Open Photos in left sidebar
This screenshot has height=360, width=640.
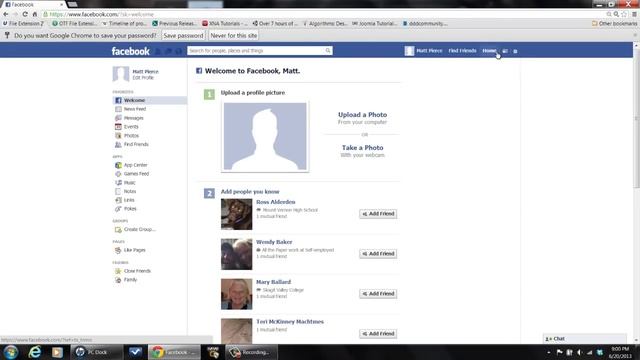click(x=131, y=136)
